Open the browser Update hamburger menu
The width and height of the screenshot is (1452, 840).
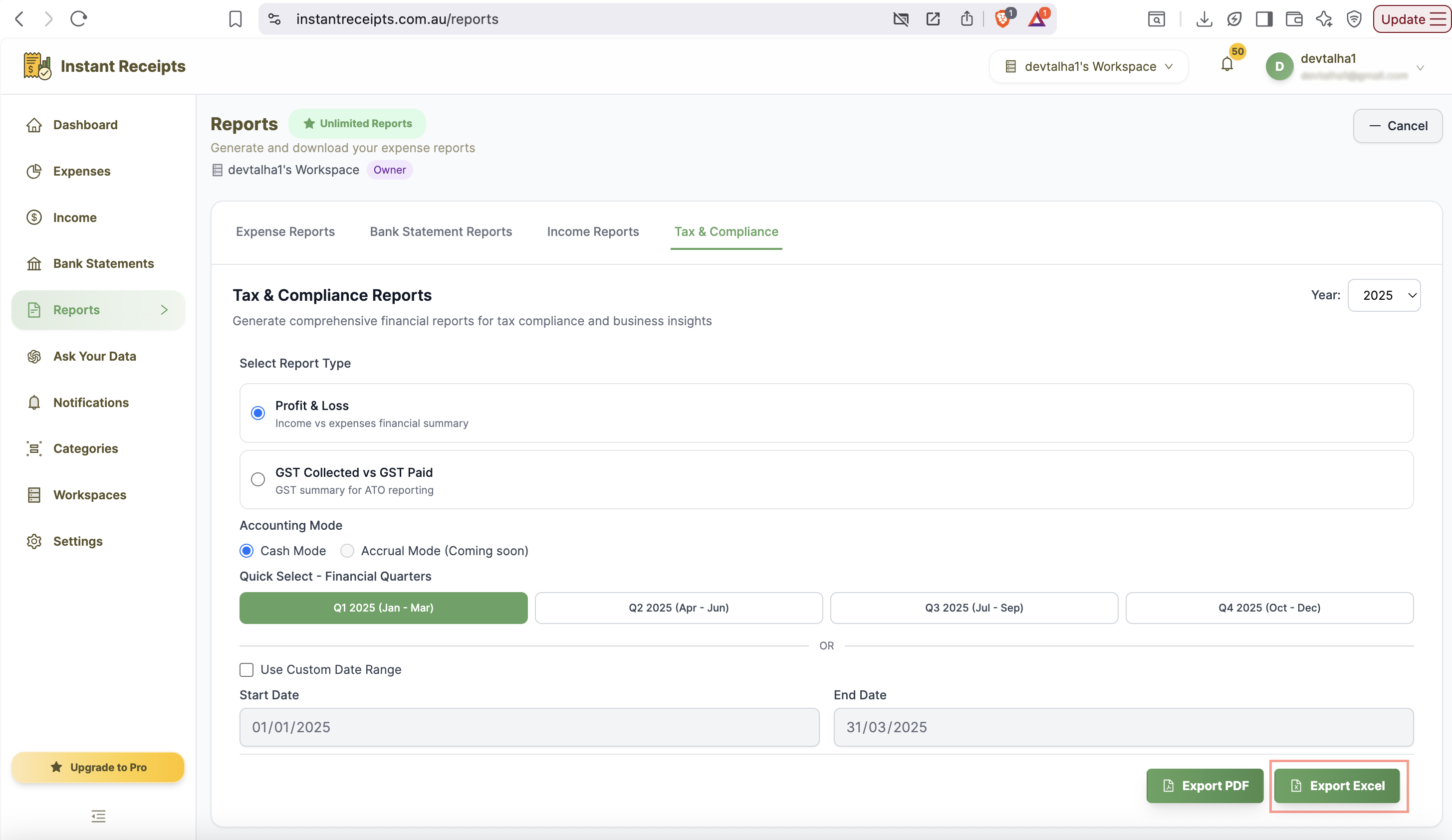[x=1438, y=19]
